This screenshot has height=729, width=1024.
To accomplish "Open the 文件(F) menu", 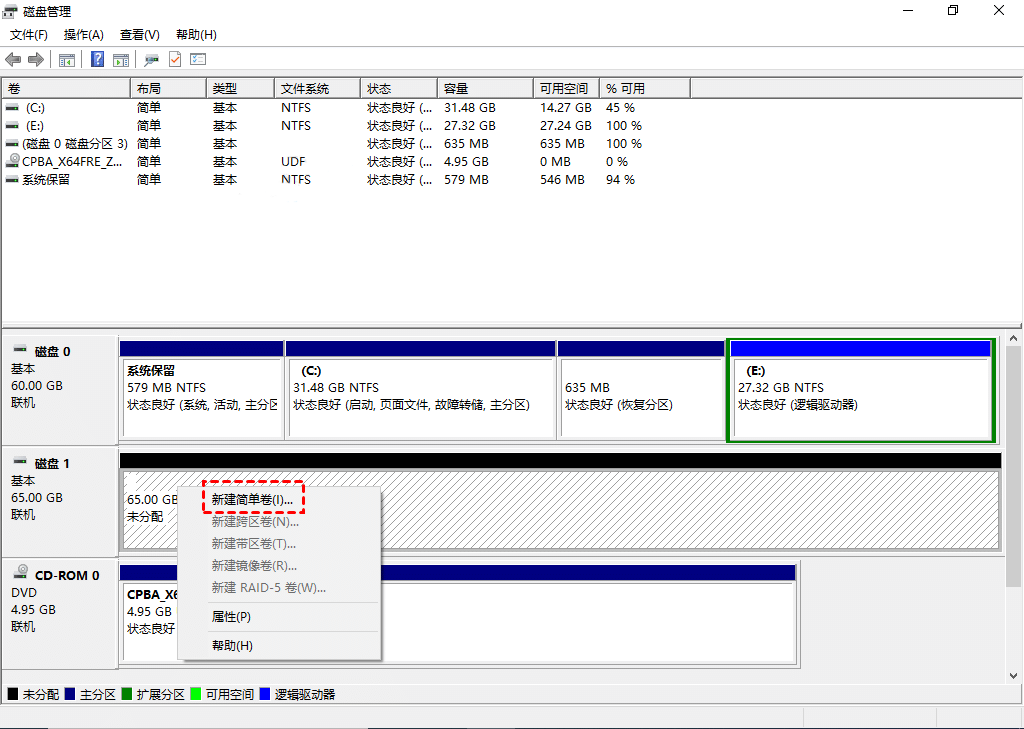I will tap(27, 34).
